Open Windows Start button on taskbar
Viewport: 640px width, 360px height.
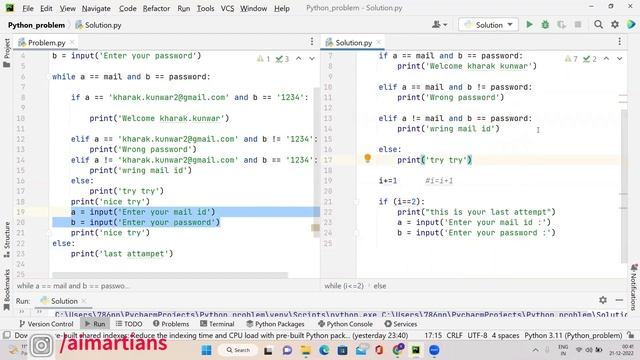(207, 350)
